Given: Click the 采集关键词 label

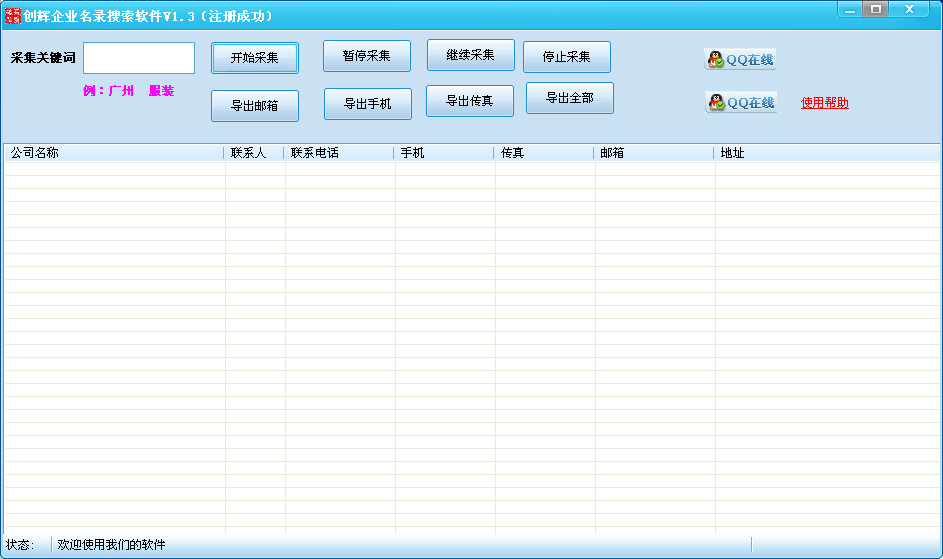Looking at the screenshot, I should [43, 58].
